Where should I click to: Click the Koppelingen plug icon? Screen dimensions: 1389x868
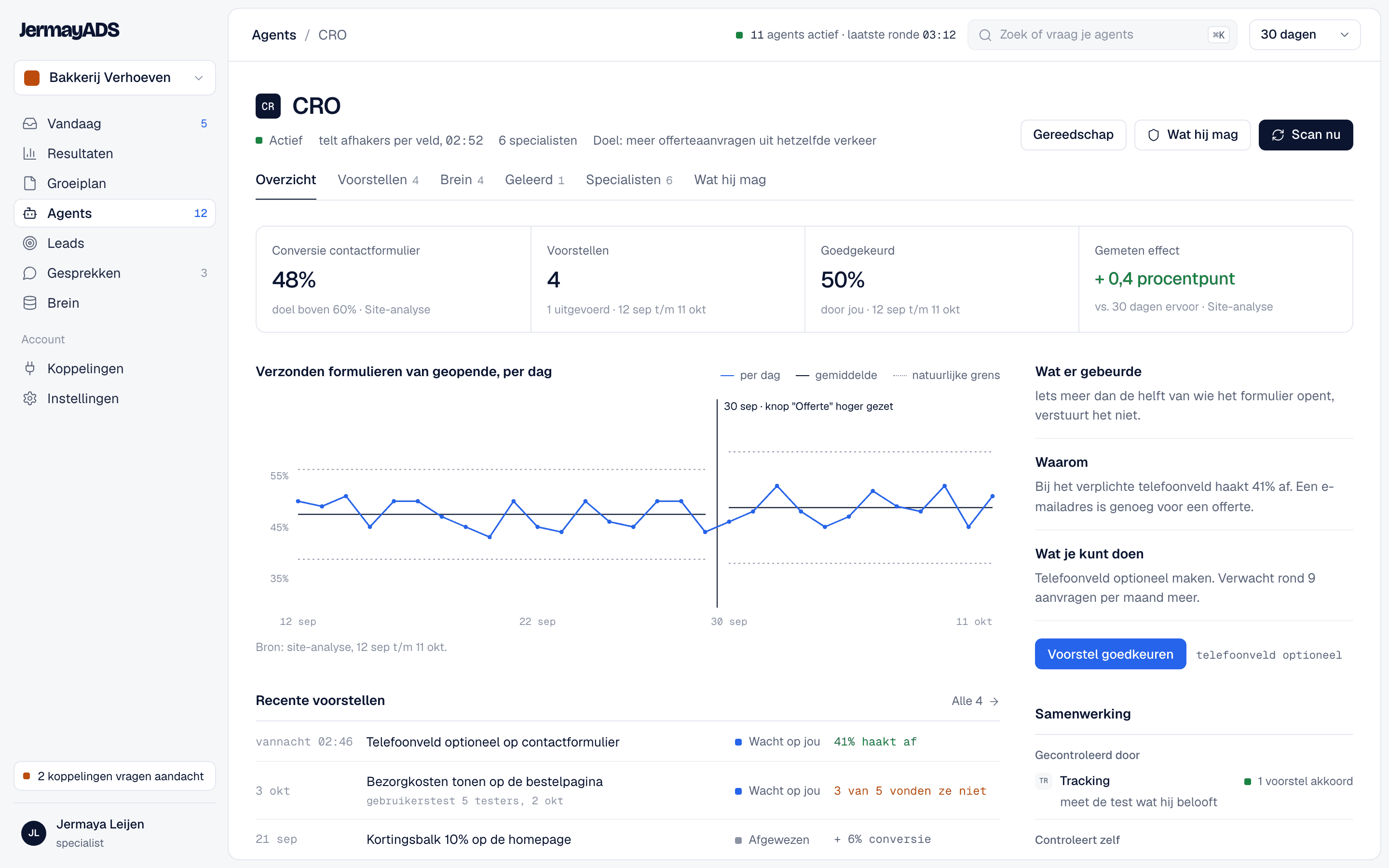click(x=30, y=368)
